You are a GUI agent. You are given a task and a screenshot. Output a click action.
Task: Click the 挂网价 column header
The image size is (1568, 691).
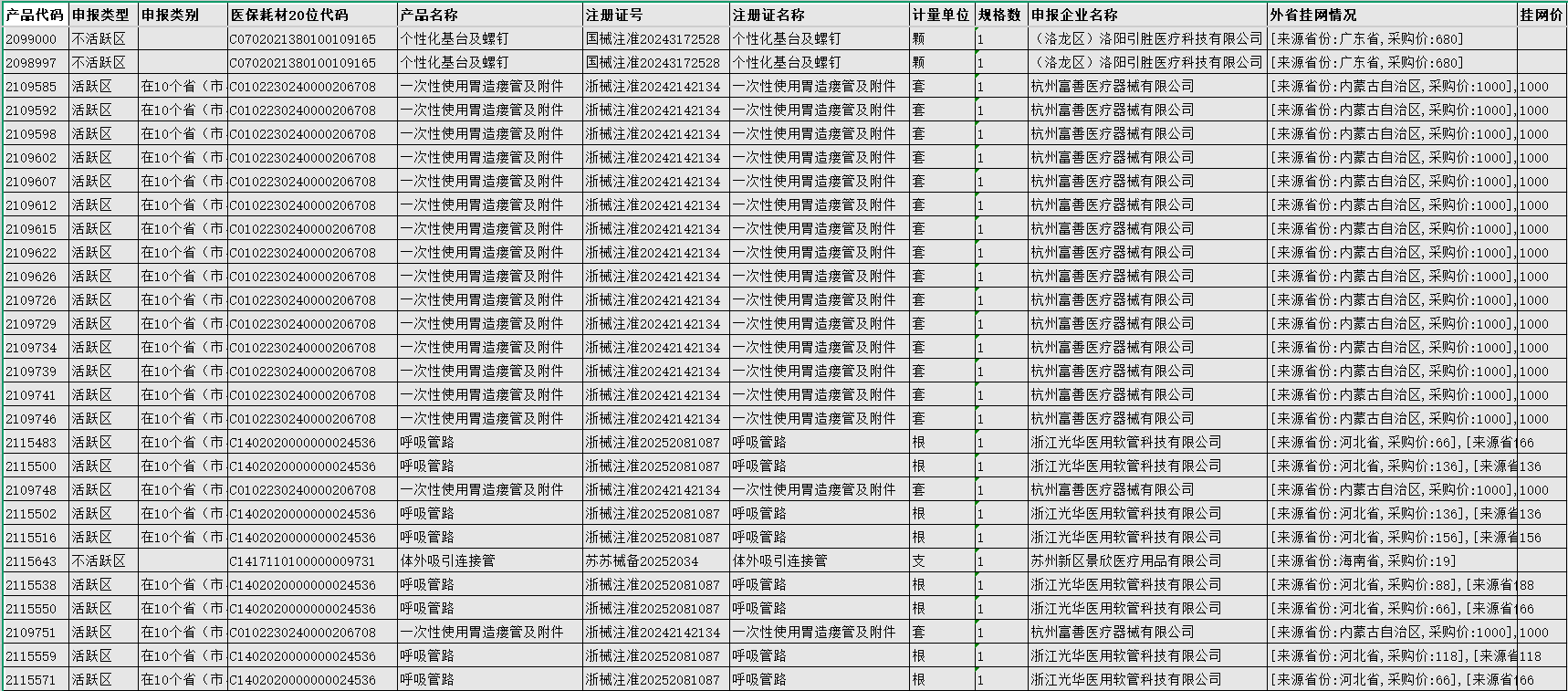(1541, 16)
